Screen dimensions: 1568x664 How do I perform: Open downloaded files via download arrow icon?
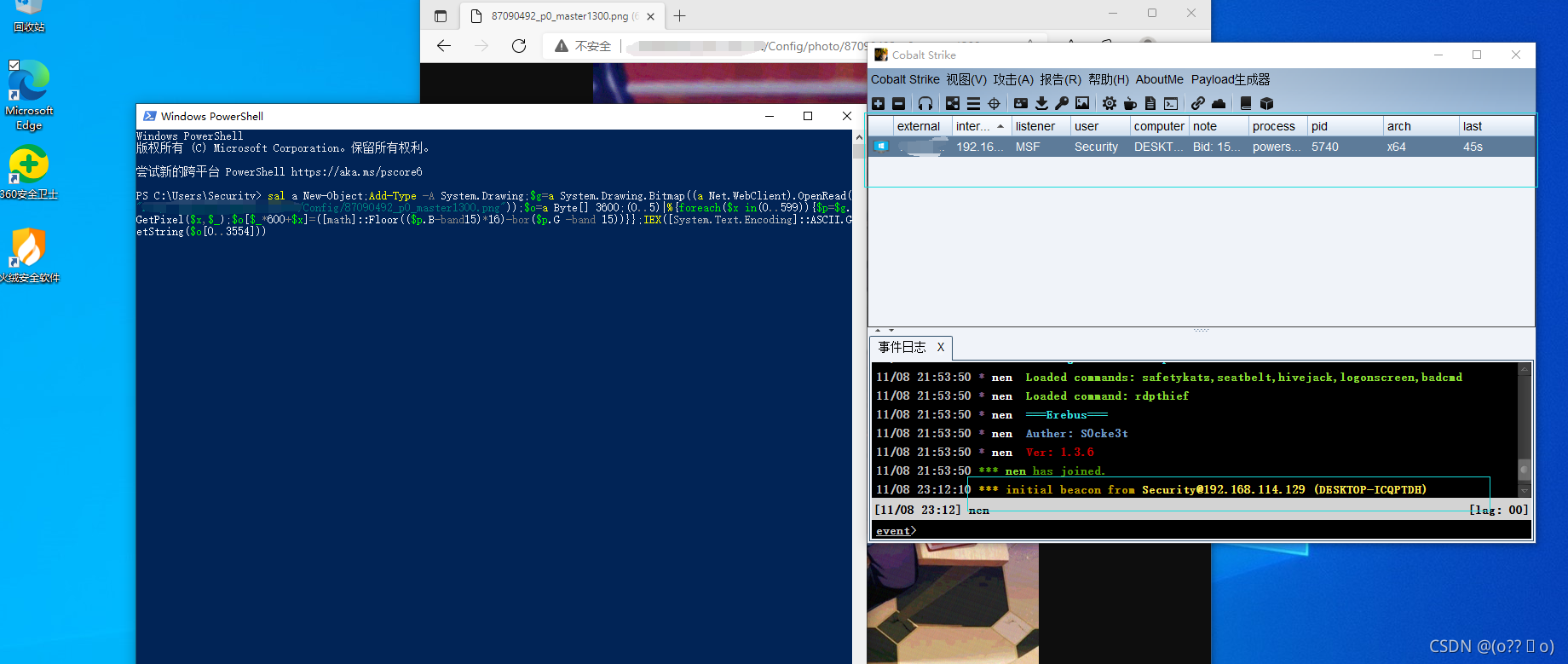coord(1041,103)
